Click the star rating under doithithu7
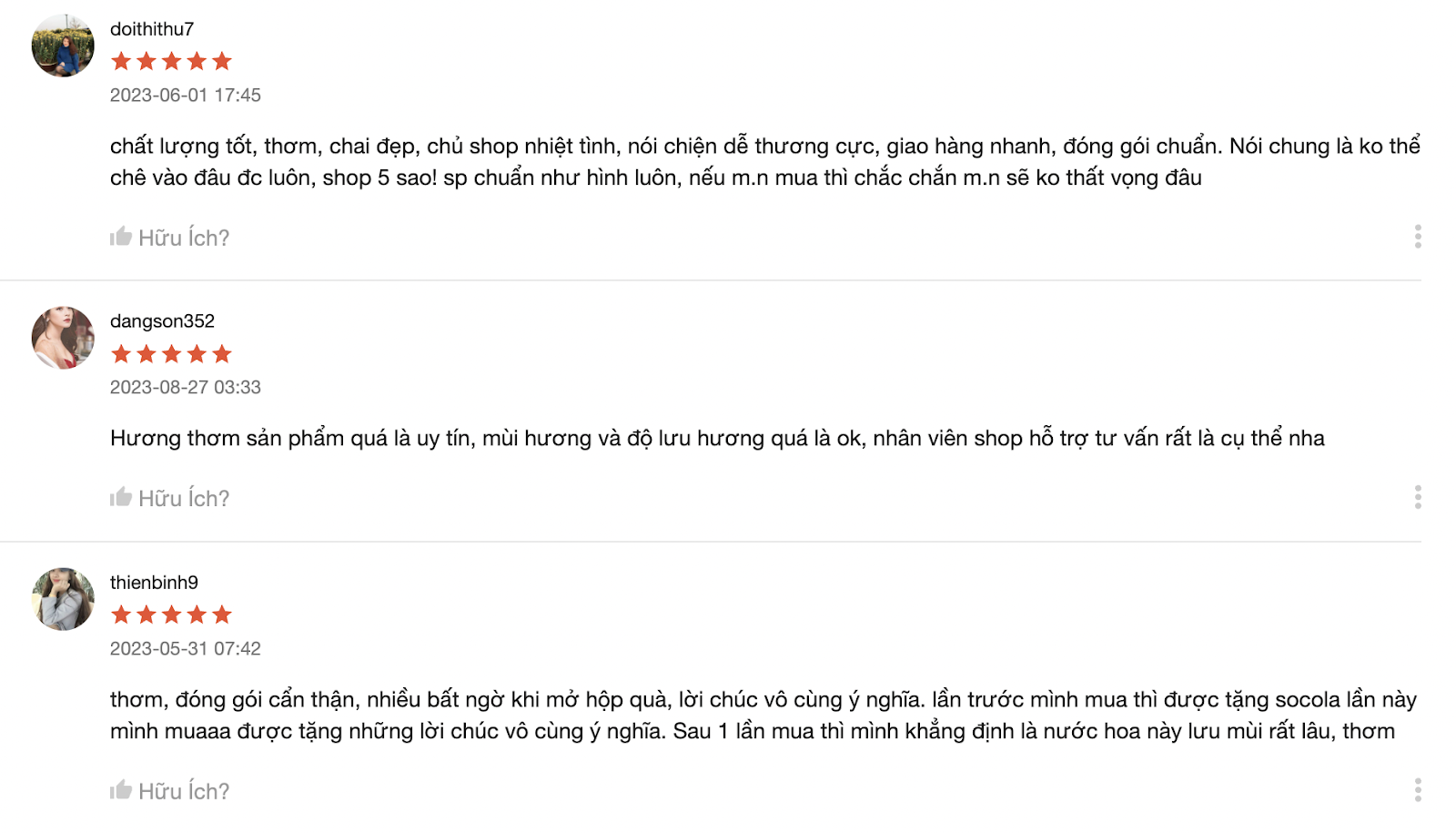The image size is (1456, 833). [x=171, y=61]
